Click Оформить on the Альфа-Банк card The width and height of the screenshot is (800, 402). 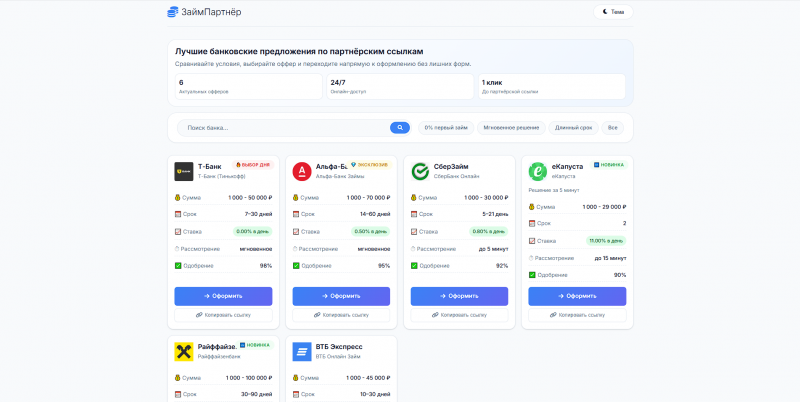coord(341,296)
